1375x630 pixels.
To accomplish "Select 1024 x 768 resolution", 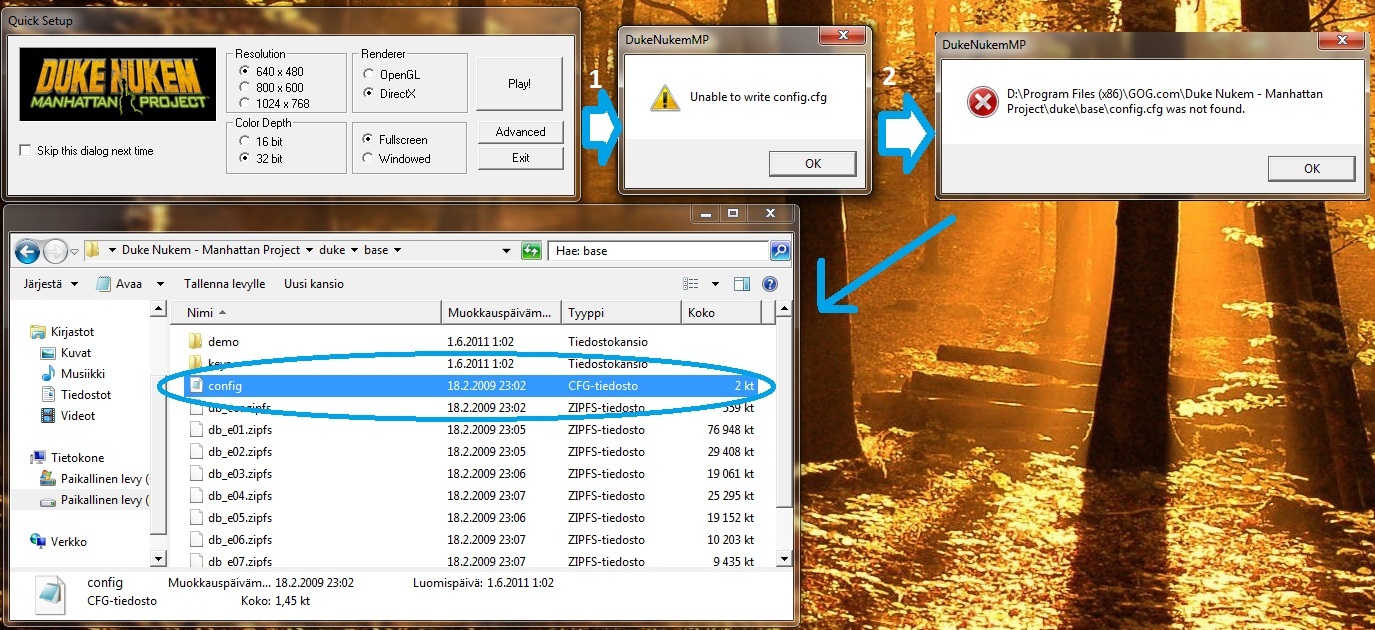I will coord(245,104).
